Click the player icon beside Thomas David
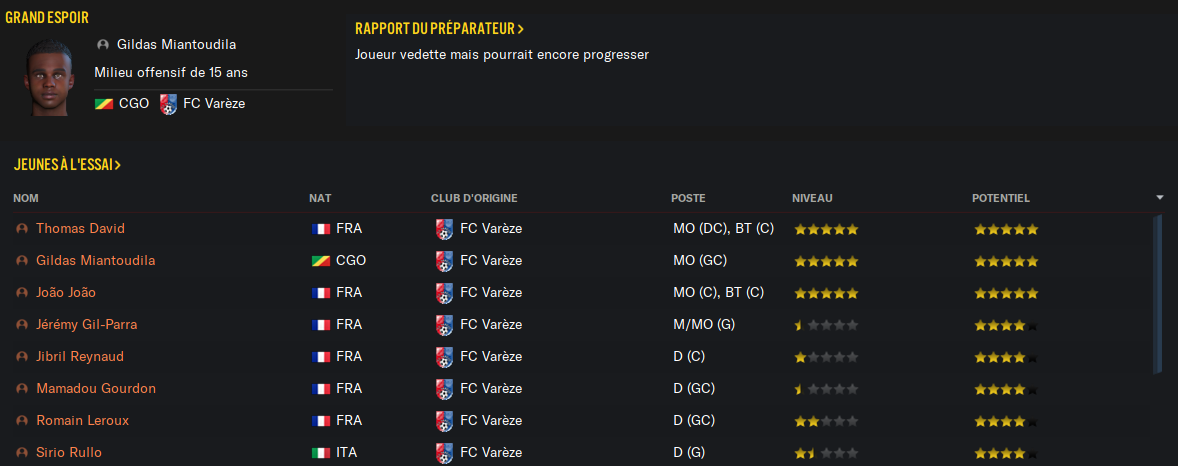The height and width of the screenshot is (466, 1178). point(22,228)
